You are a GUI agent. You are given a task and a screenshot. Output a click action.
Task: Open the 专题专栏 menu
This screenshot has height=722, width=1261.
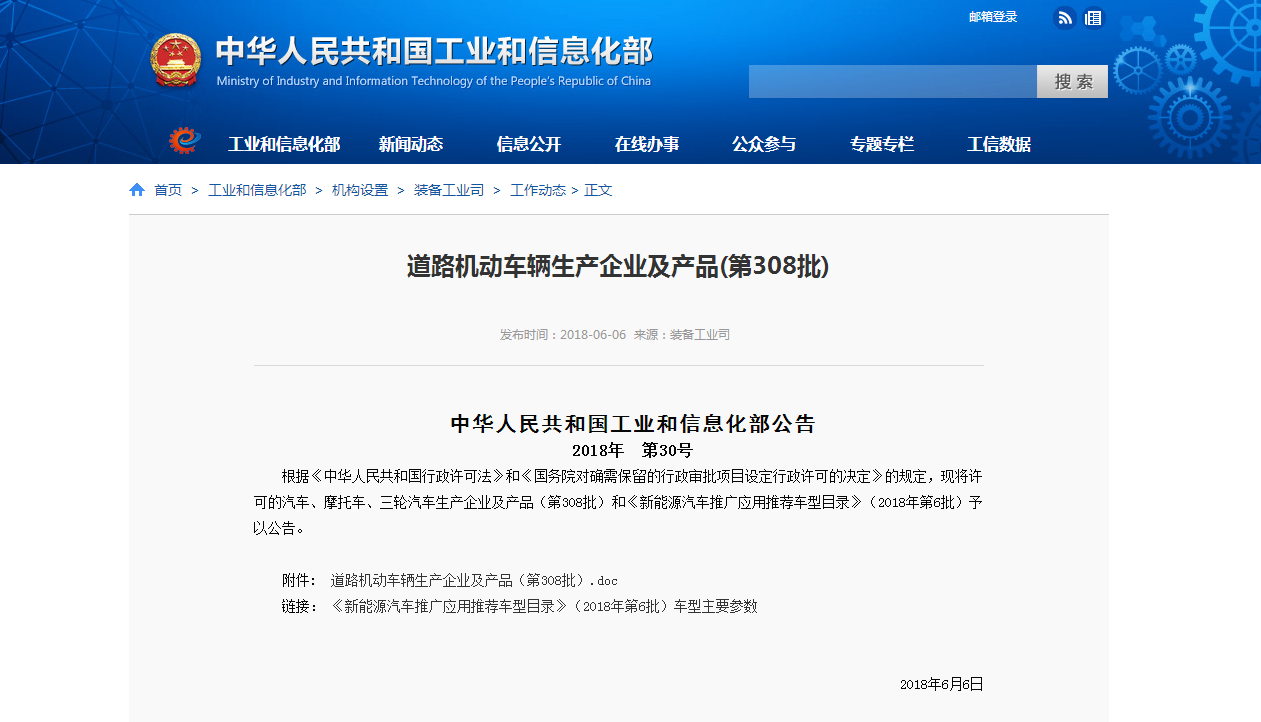[x=882, y=144]
